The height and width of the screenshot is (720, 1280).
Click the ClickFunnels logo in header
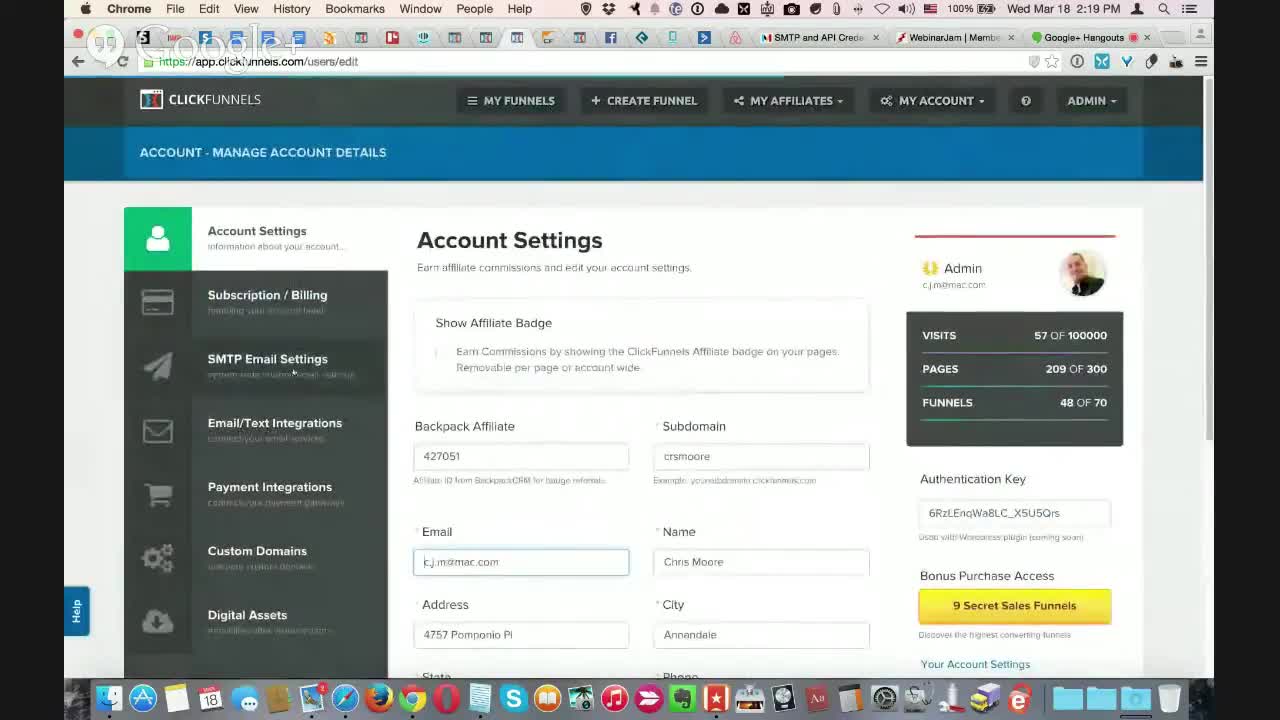click(200, 99)
